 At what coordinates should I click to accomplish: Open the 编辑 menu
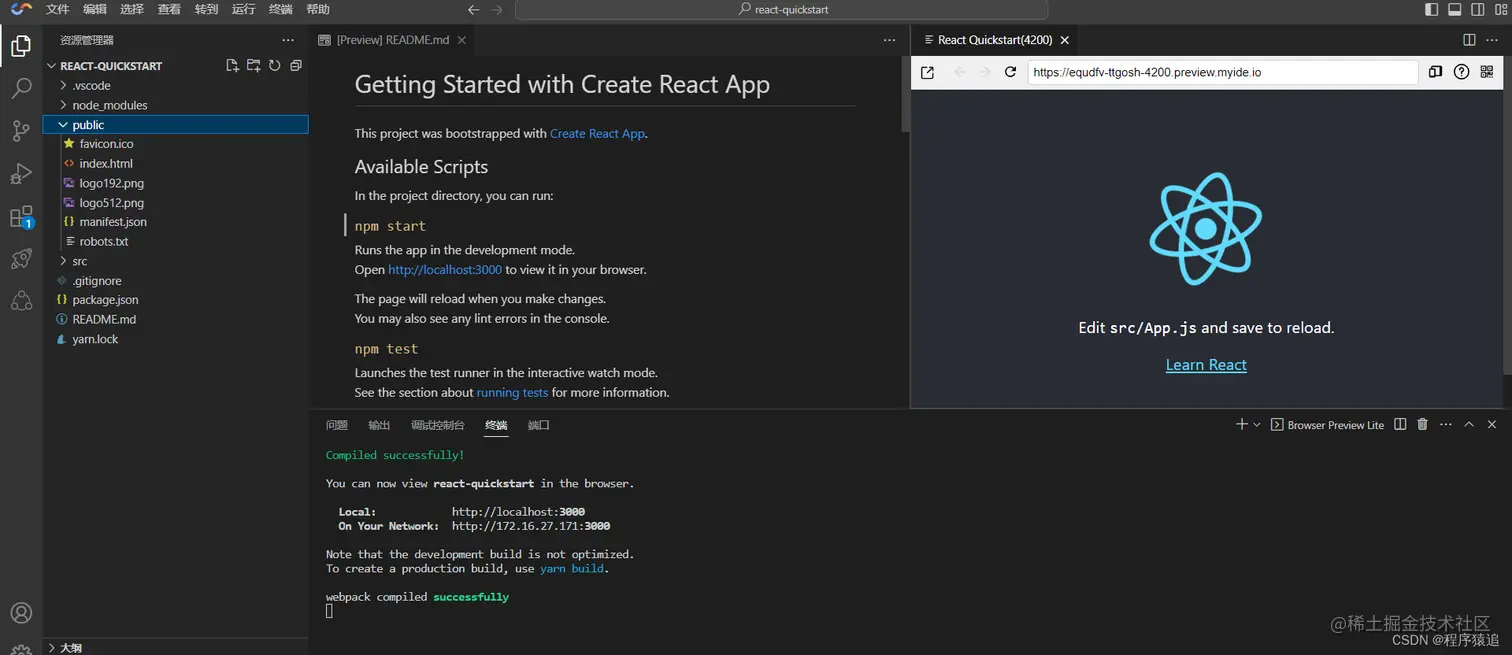click(95, 9)
